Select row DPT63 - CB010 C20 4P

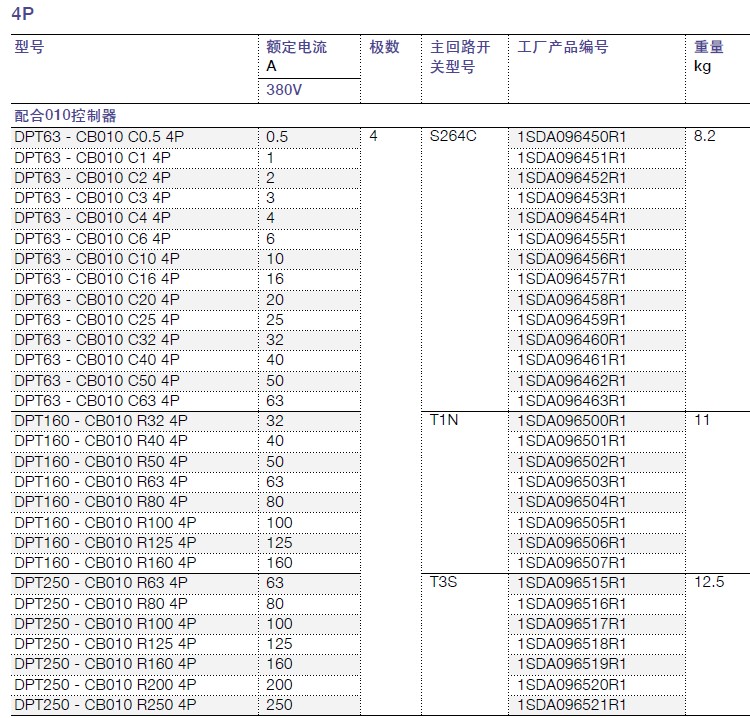(x=380, y=300)
